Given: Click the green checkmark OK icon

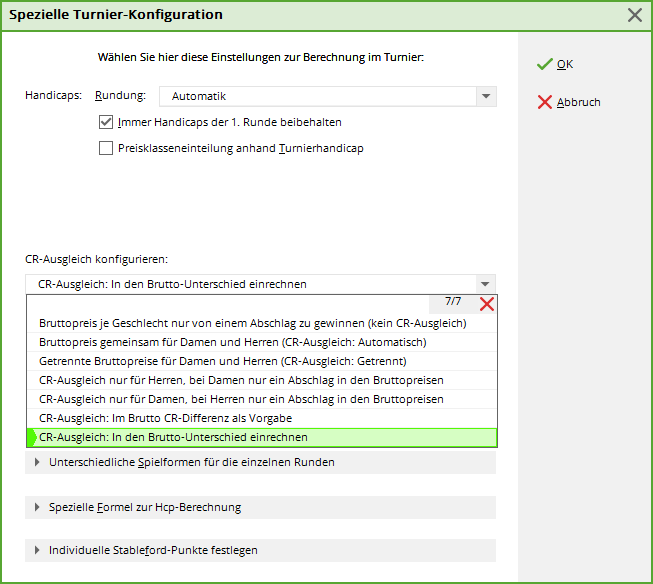Looking at the screenshot, I should tap(545, 64).
